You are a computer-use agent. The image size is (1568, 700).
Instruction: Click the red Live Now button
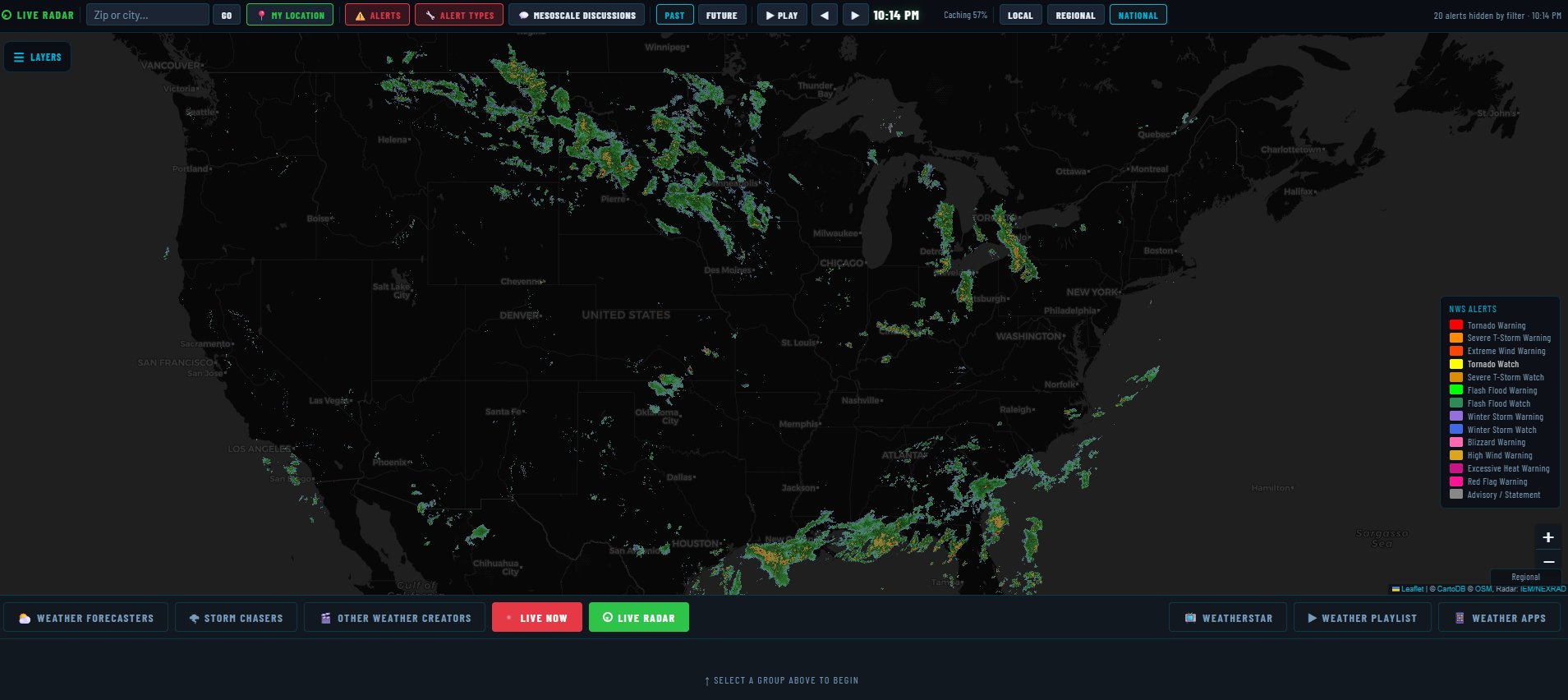tap(537, 618)
